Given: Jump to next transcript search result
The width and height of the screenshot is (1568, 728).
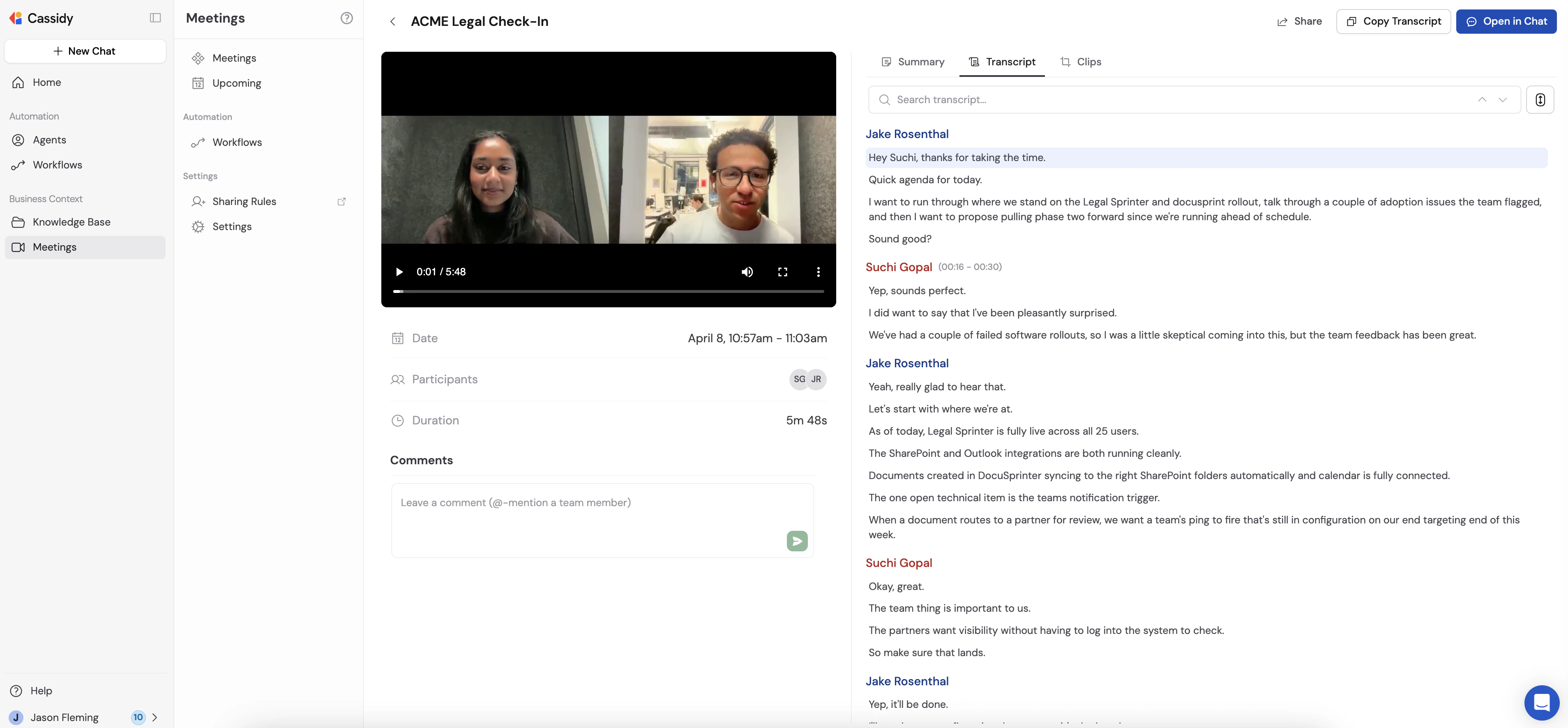Looking at the screenshot, I should pyautogui.click(x=1502, y=99).
